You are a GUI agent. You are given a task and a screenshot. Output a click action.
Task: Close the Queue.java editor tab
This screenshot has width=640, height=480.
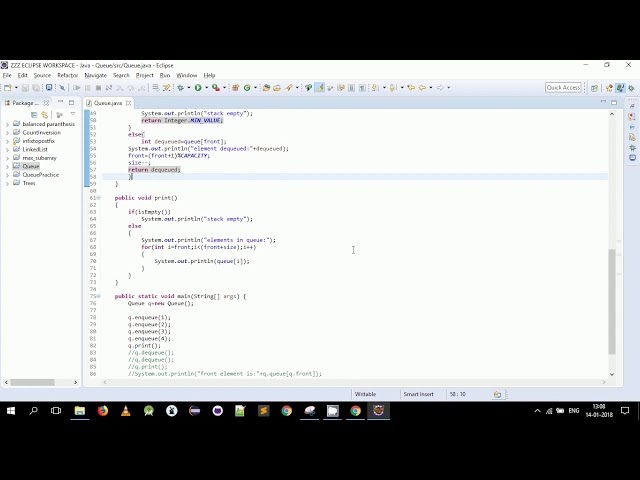129,103
